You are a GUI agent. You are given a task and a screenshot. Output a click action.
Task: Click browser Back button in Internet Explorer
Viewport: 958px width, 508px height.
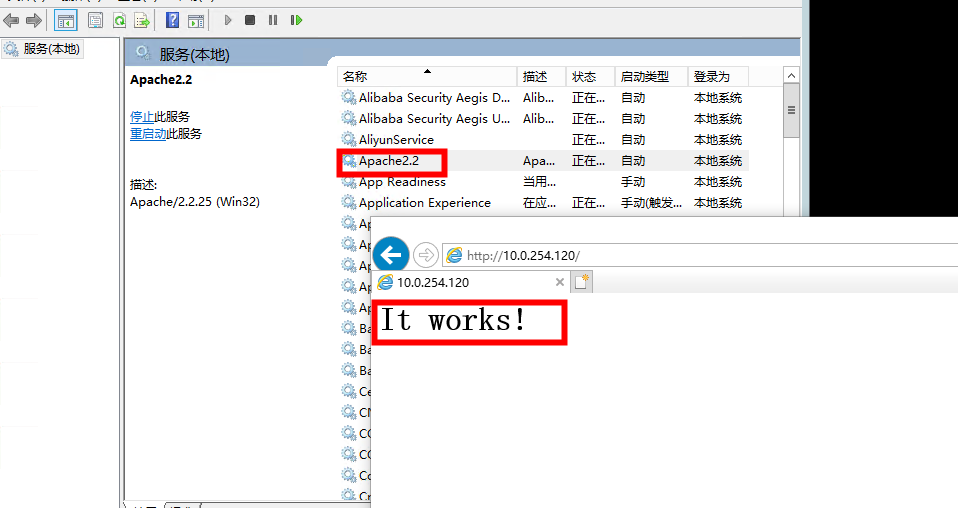(x=391, y=254)
